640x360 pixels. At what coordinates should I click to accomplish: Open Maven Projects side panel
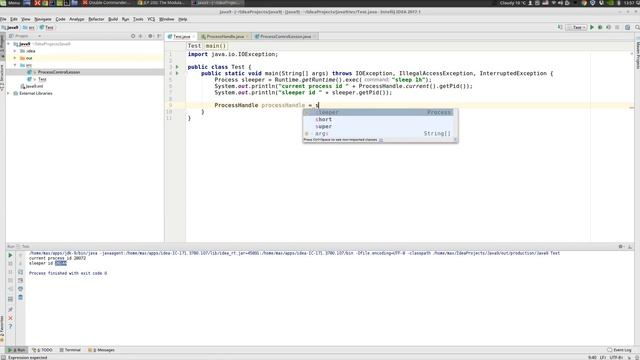(x=637, y=54)
